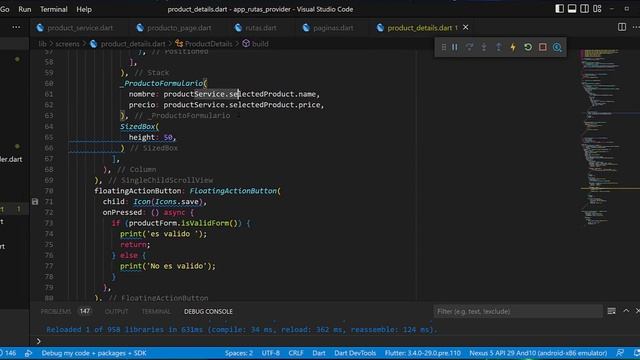Change end of line sequence CRLF
This screenshot has height=360, width=640.
[296, 353]
